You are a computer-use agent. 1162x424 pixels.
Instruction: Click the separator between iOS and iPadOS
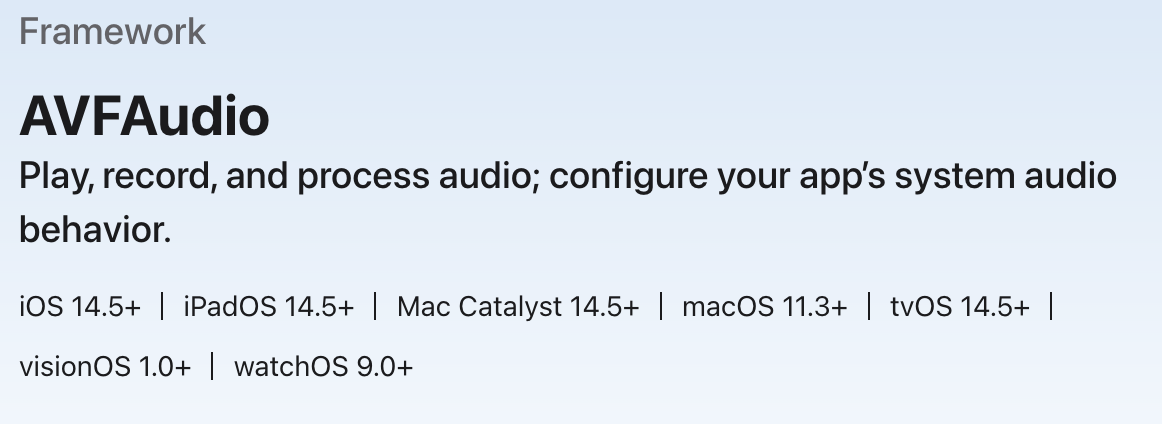pyautogui.click(x=162, y=306)
